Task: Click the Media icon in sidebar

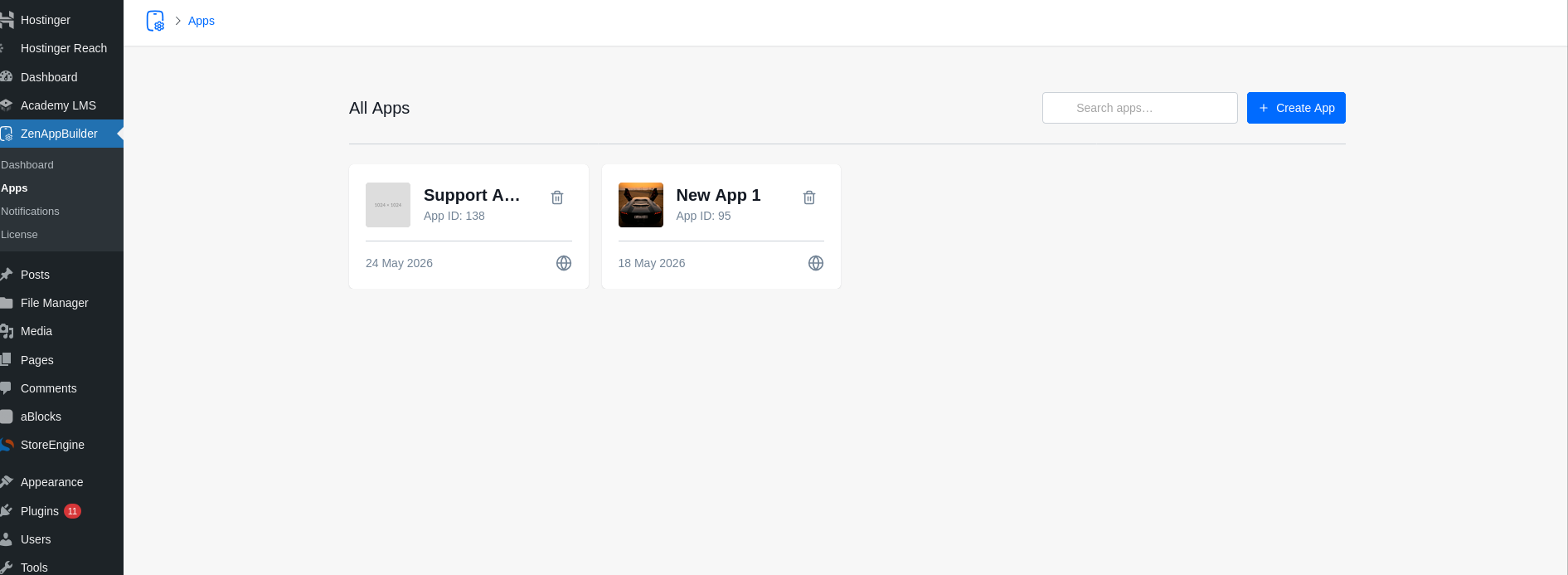Action: coord(7,331)
